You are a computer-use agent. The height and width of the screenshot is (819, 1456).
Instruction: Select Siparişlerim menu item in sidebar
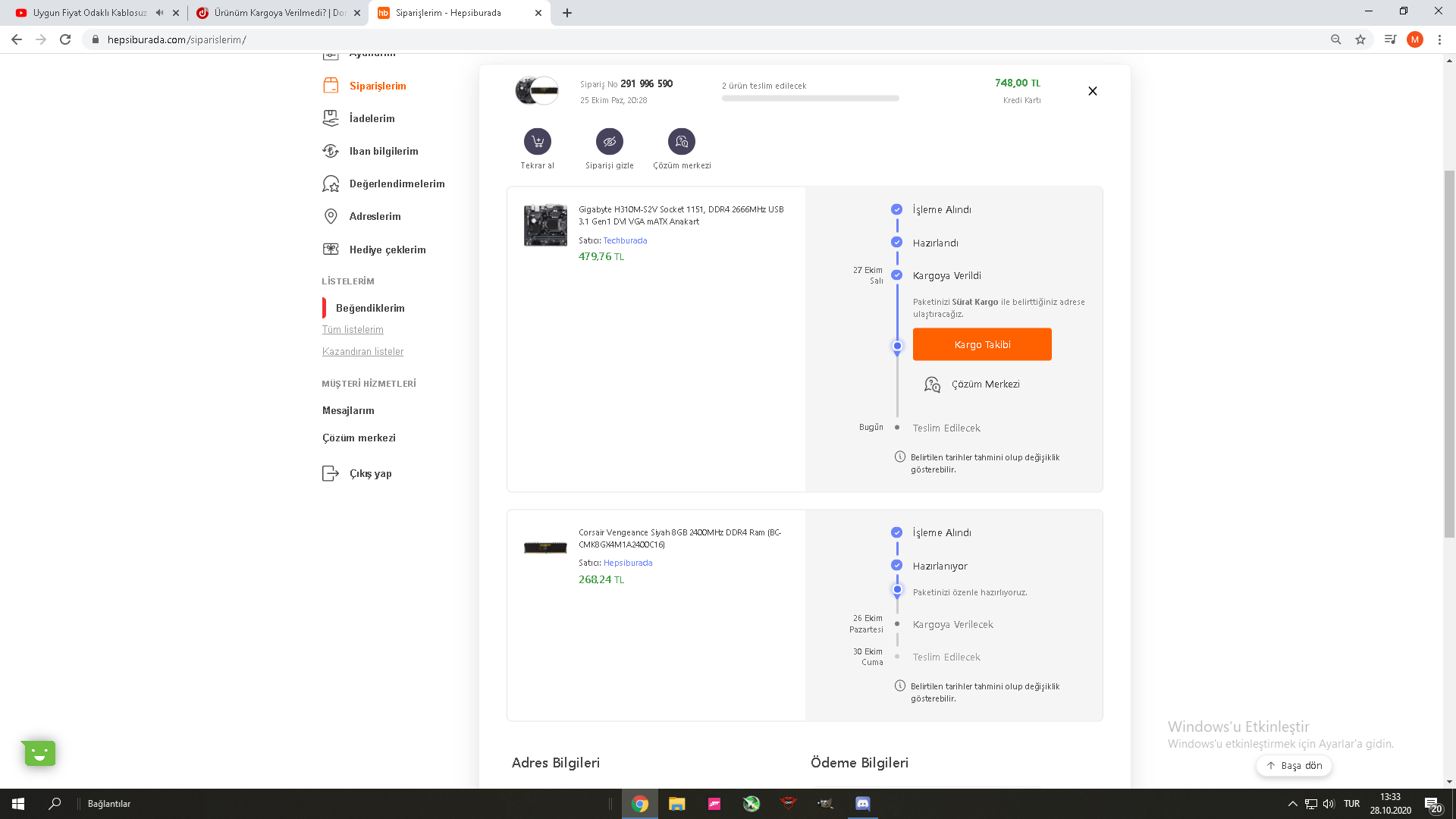pyautogui.click(x=377, y=86)
